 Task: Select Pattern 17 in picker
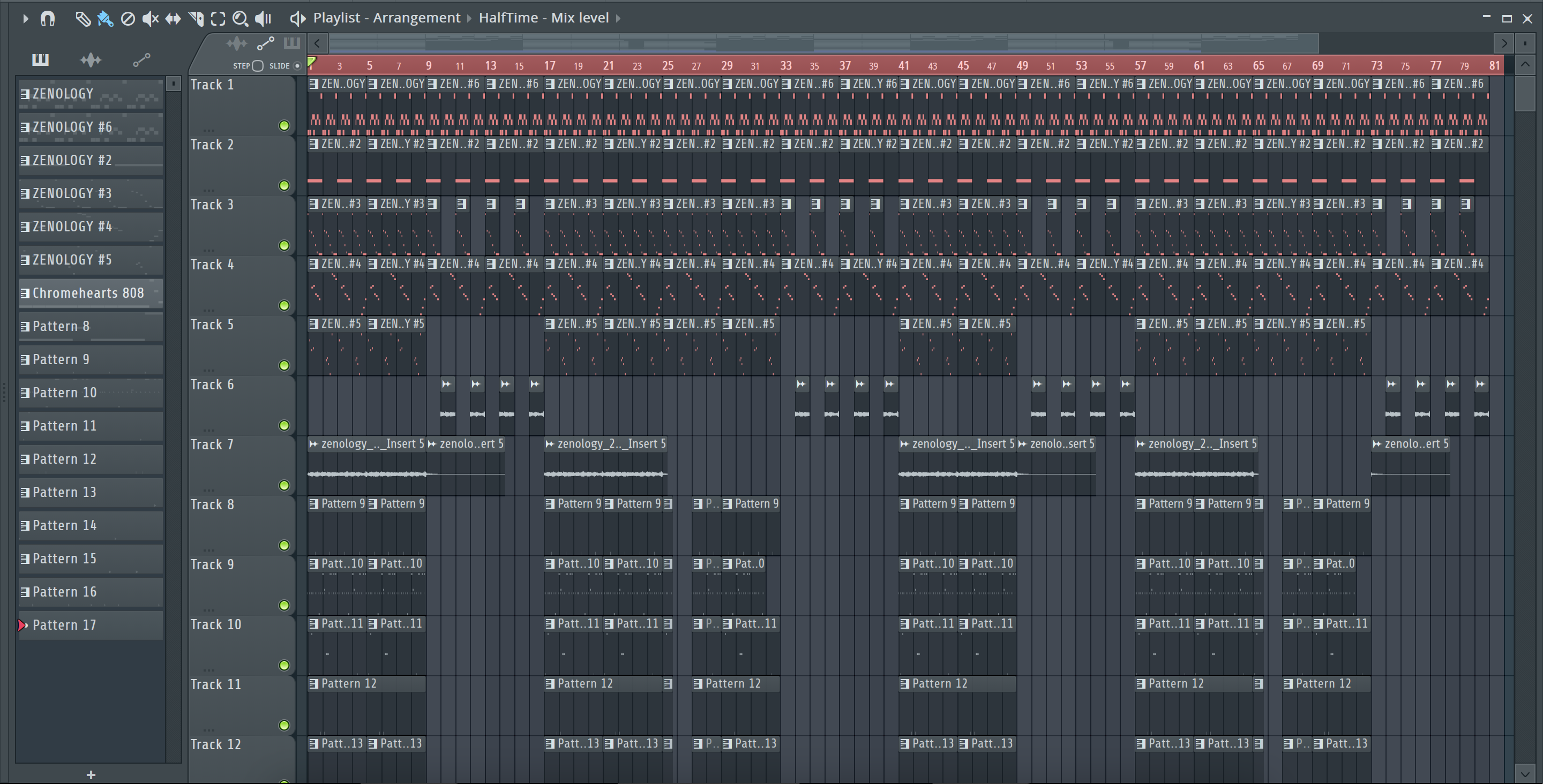click(91, 625)
